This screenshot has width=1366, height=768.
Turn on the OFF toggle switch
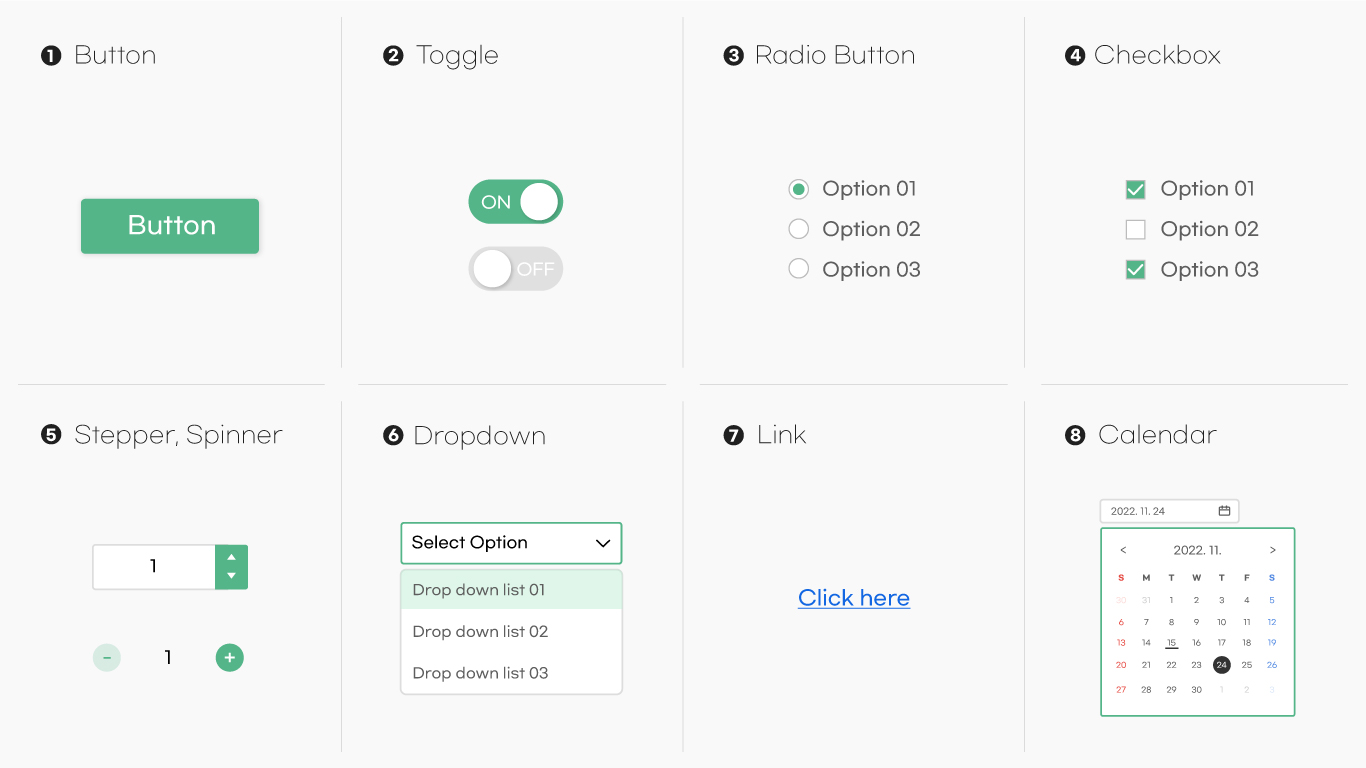pos(516,269)
